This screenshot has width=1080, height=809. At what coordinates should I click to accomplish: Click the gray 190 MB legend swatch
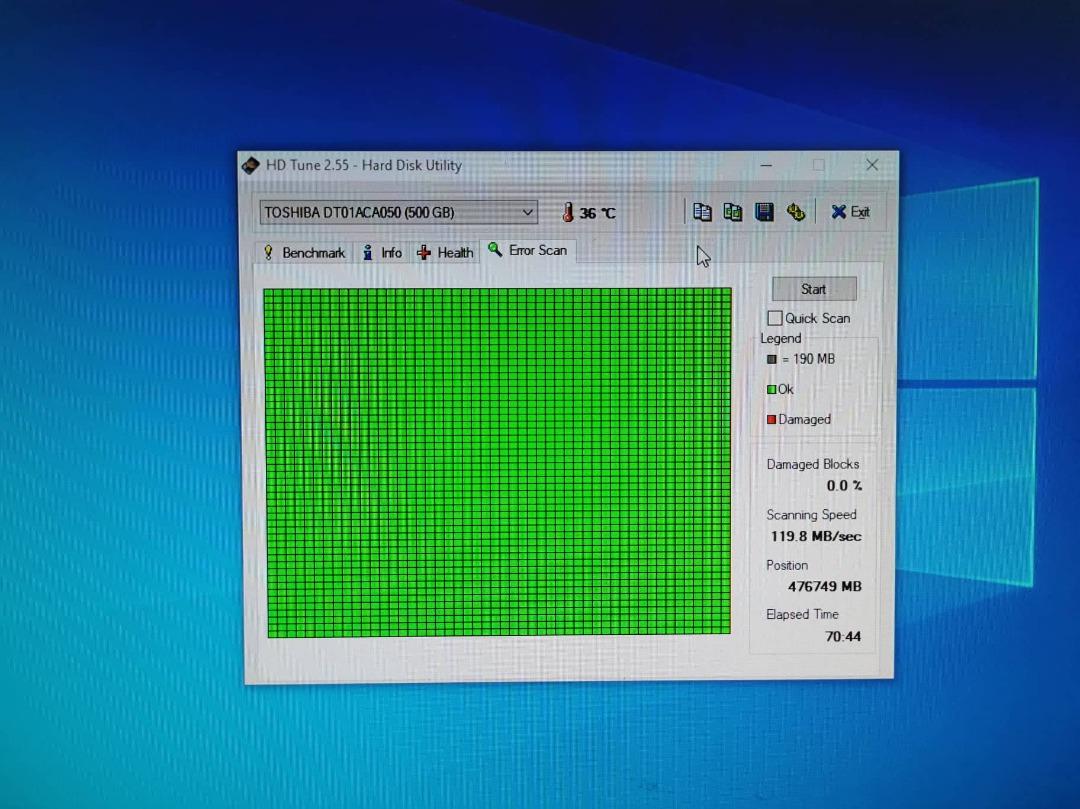pyautogui.click(x=771, y=359)
